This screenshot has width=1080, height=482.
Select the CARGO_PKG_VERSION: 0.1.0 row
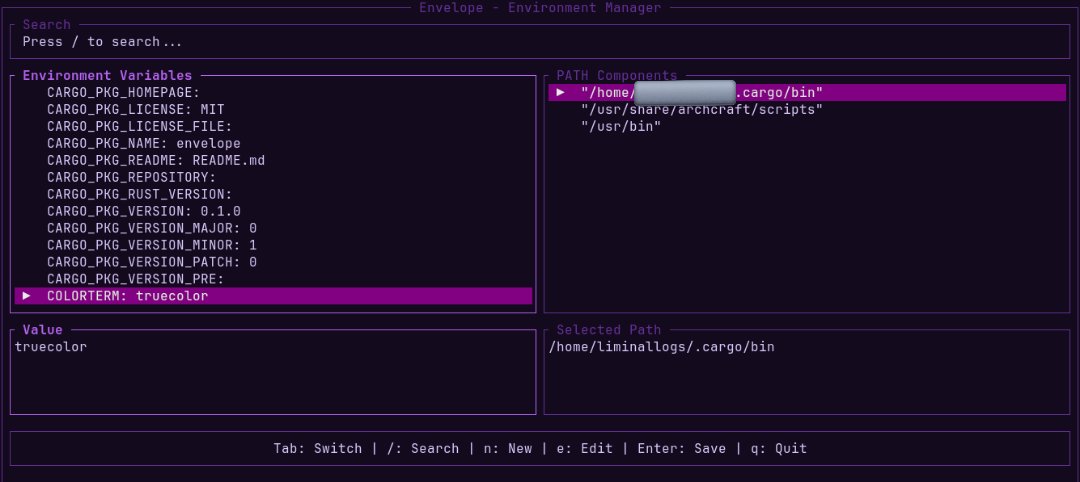coord(273,211)
